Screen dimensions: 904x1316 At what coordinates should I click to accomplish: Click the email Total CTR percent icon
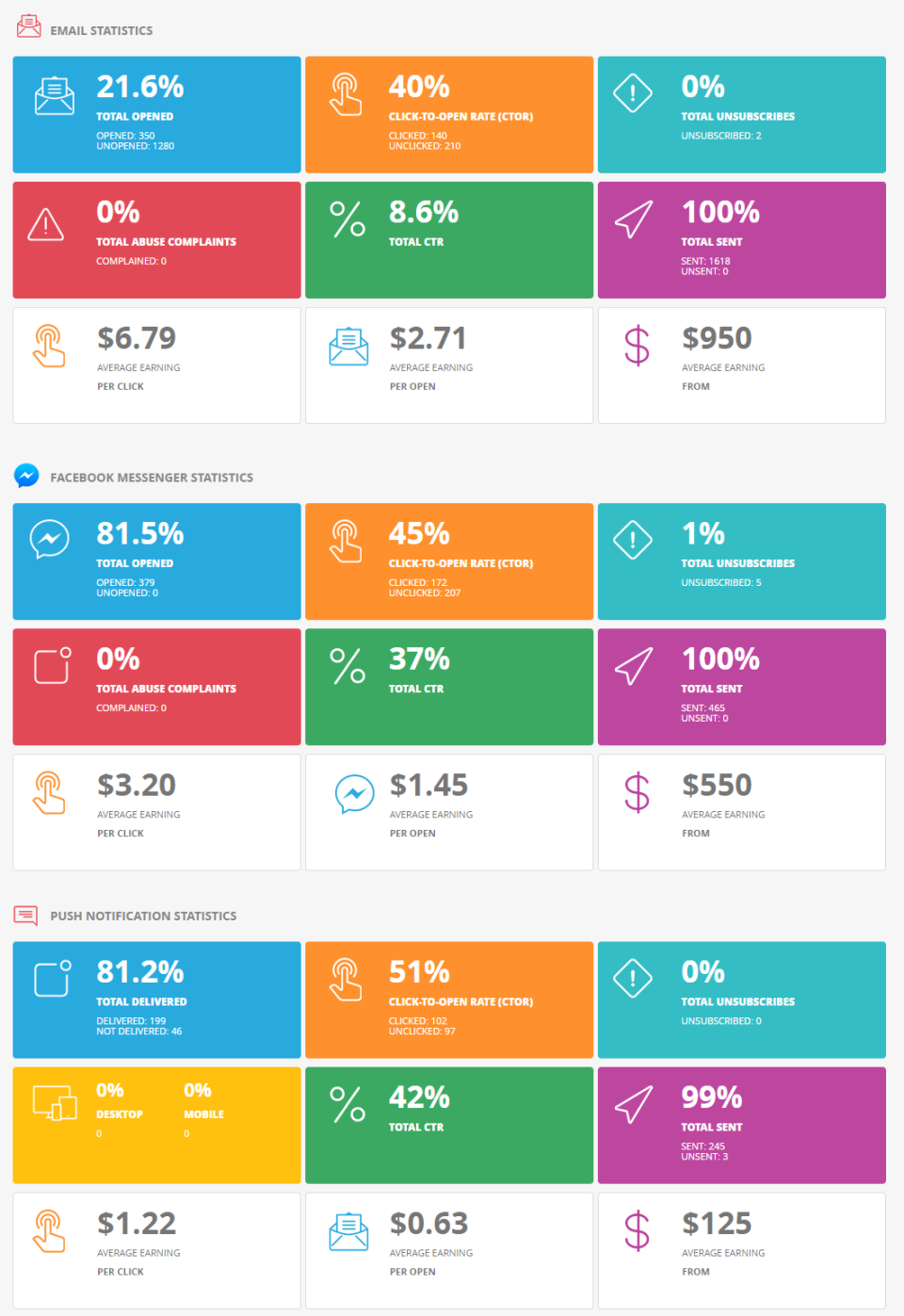[347, 219]
